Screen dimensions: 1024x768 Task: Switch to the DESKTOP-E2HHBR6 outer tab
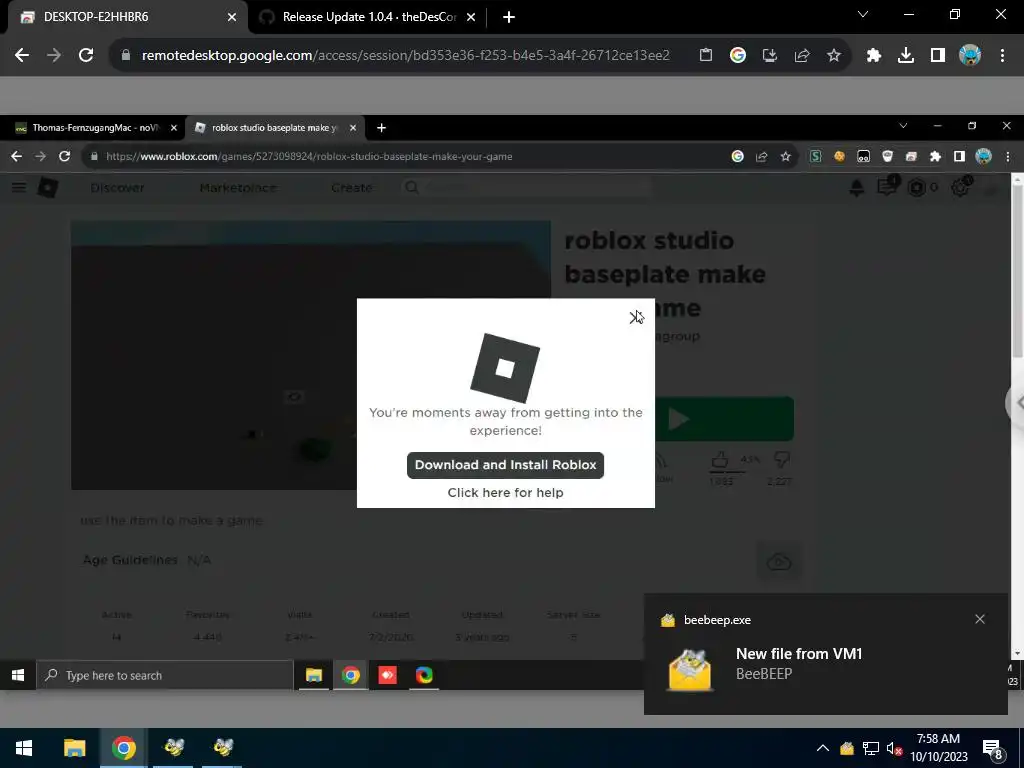coord(127,17)
